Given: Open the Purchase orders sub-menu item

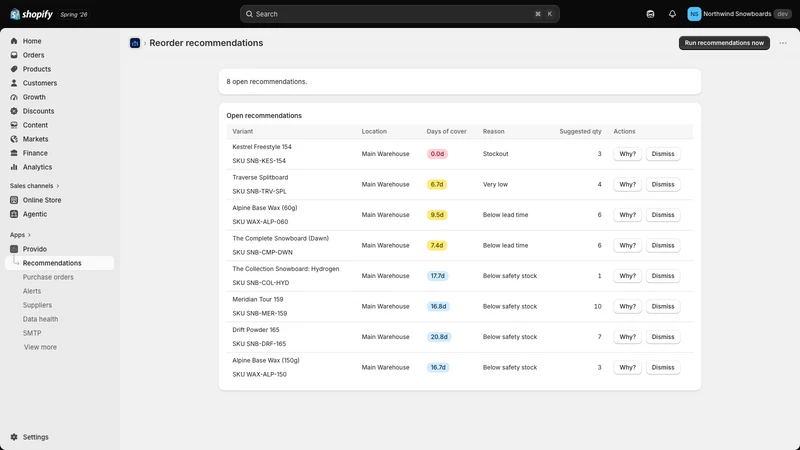Looking at the screenshot, I should [x=48, y=277].
